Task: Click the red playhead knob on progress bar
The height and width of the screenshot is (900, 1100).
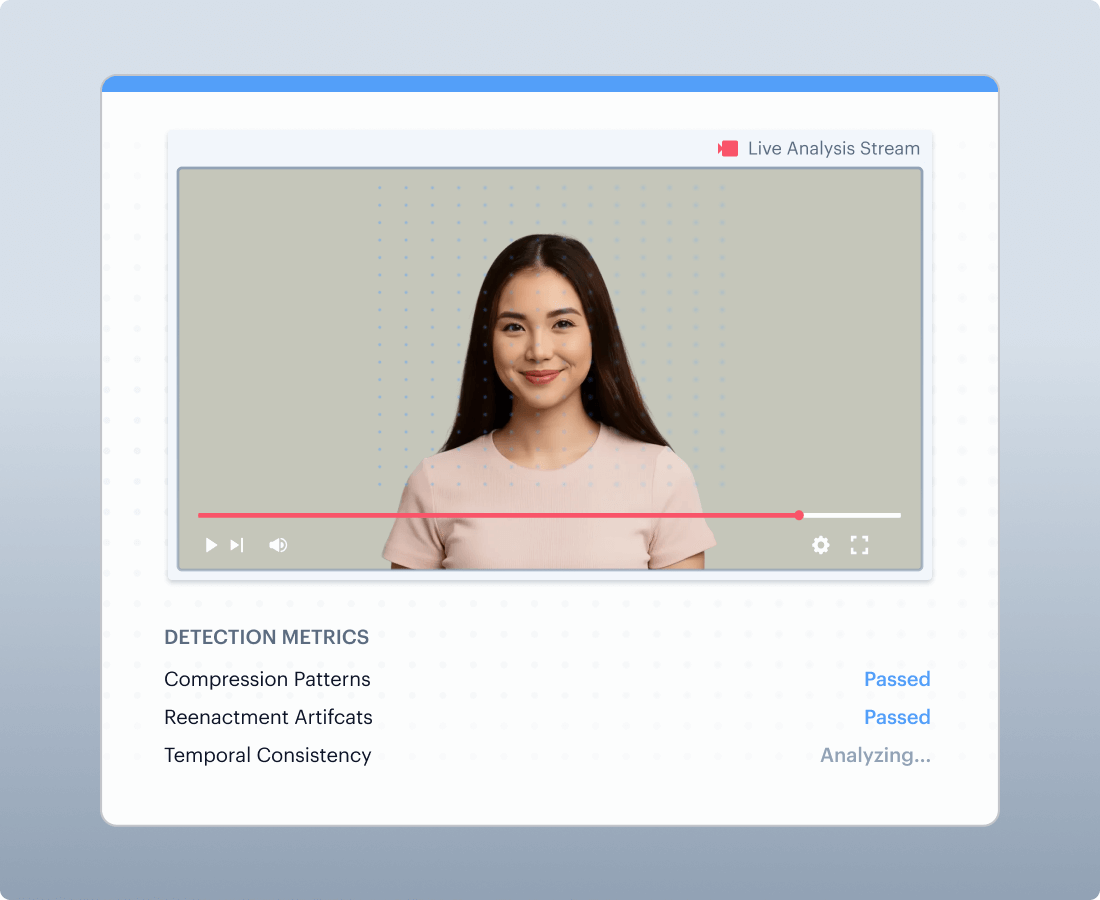Action: point(799,515)
